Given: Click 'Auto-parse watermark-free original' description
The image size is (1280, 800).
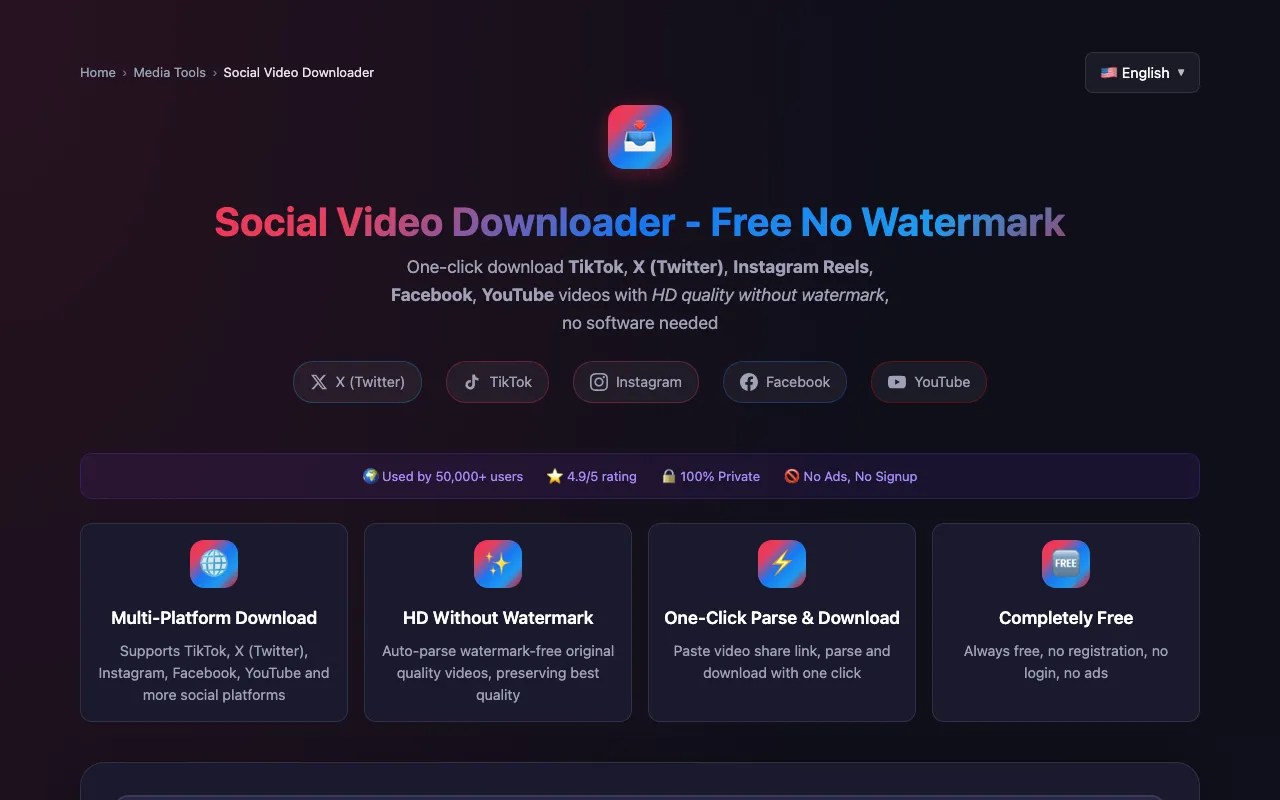Looking at the screenshot, I should point(498,673).
